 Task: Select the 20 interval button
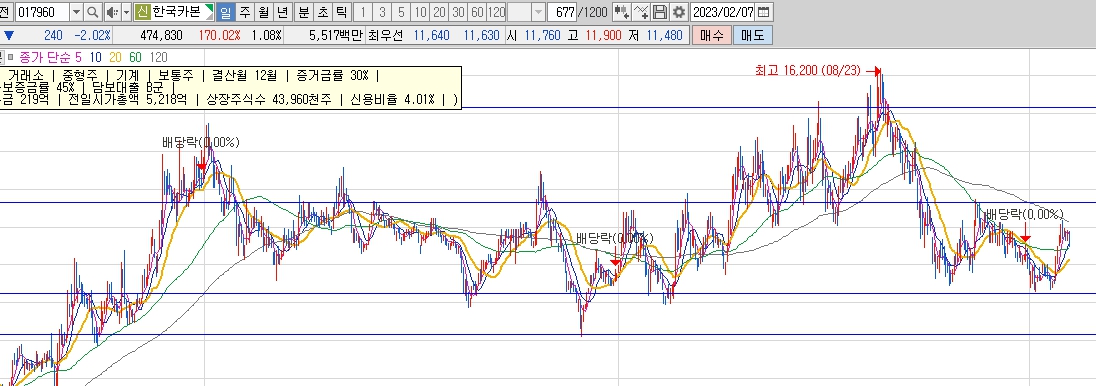pyautogui.click(x=439, y=12)
